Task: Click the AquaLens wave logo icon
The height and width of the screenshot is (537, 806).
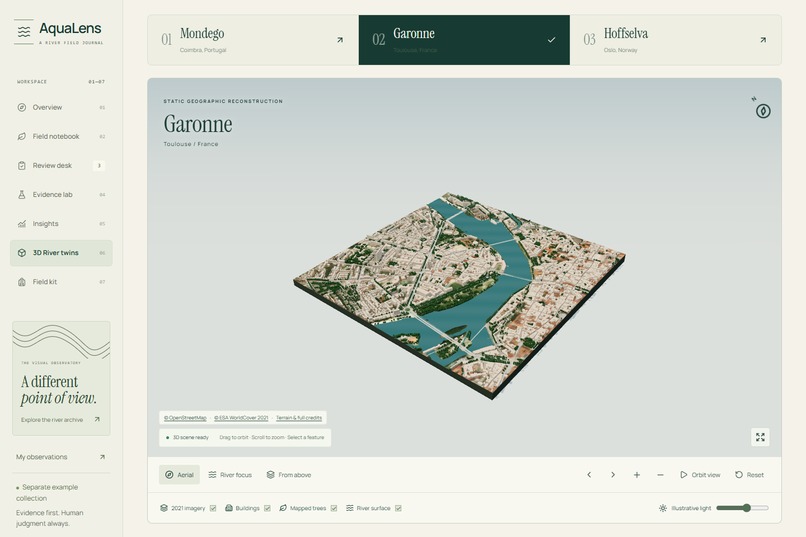Action: pyautogui.click(x=24, y=32)
